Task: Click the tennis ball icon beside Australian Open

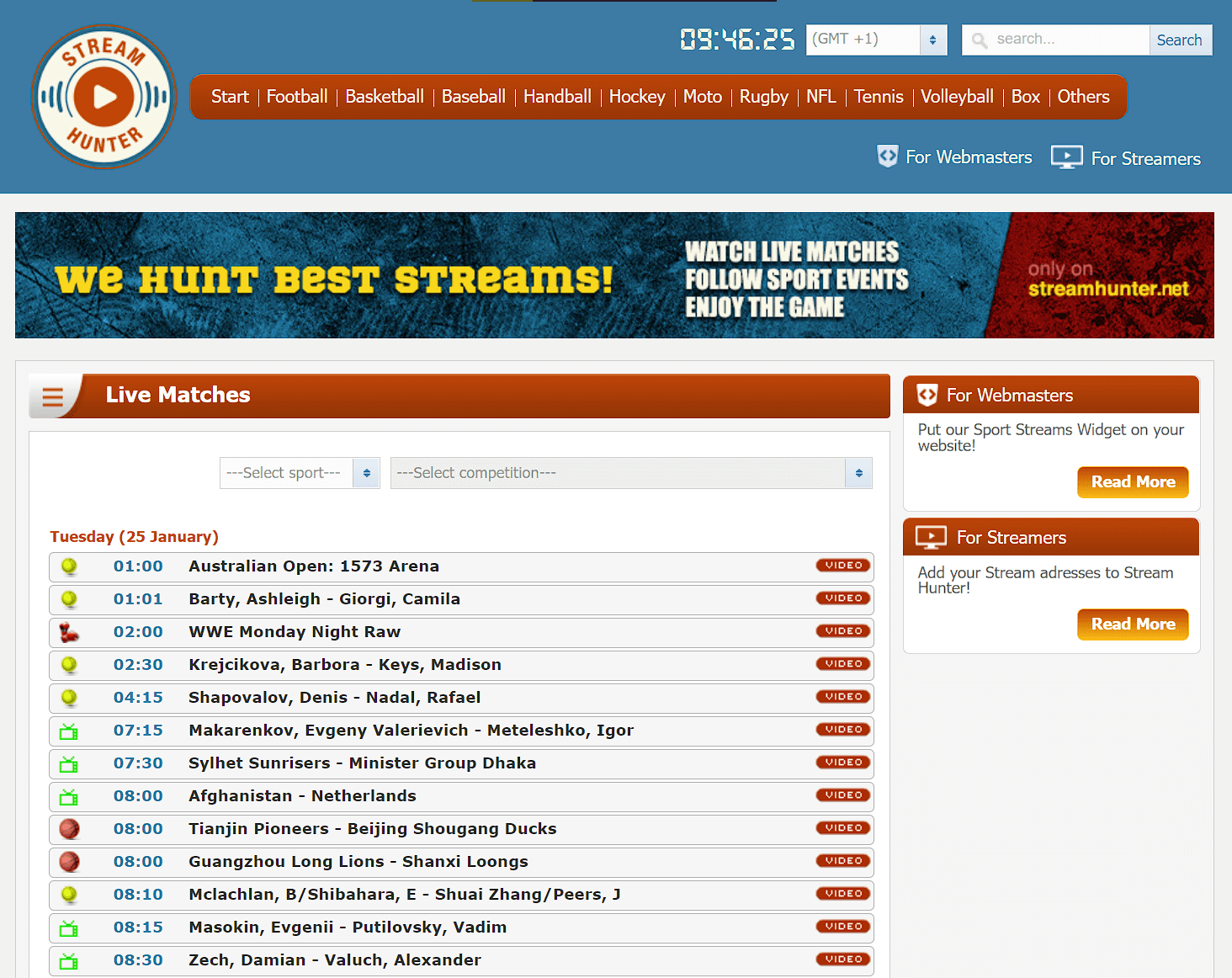Action: coord(69,566)
